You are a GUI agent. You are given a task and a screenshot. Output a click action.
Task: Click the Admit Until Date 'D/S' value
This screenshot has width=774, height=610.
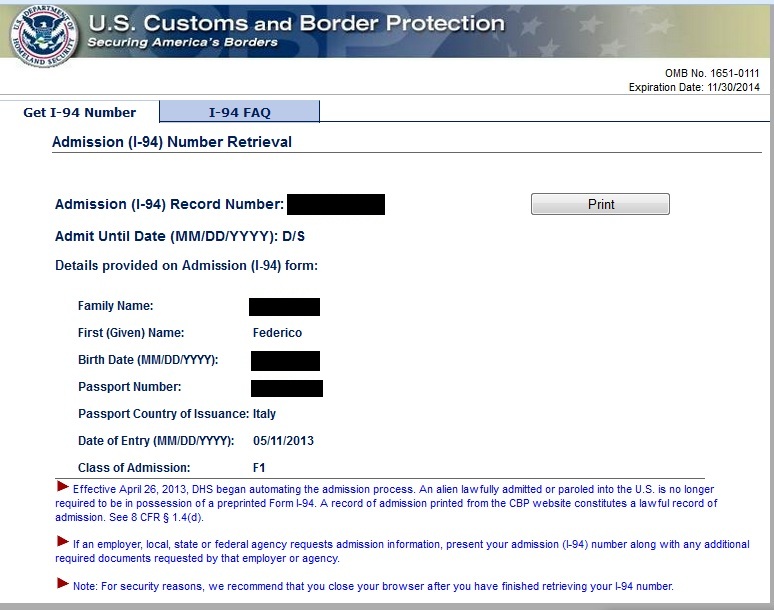(293, 236)
